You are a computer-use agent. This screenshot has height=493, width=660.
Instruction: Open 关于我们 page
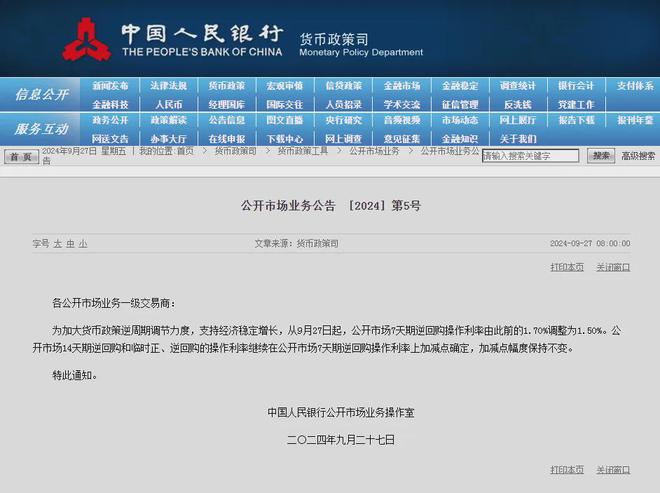coord(518,139)
